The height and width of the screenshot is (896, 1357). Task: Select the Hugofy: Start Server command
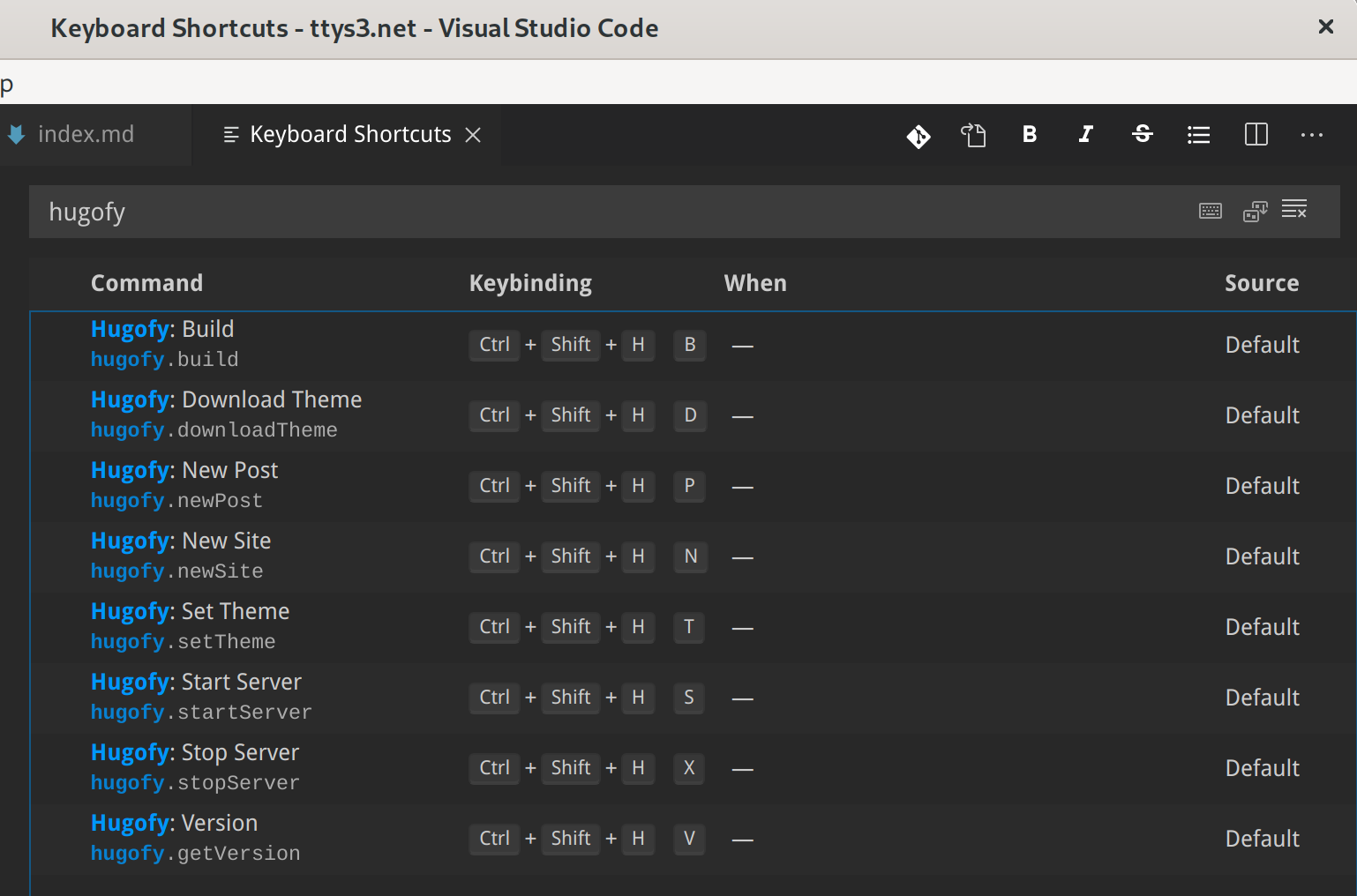(x=693, y=698)
